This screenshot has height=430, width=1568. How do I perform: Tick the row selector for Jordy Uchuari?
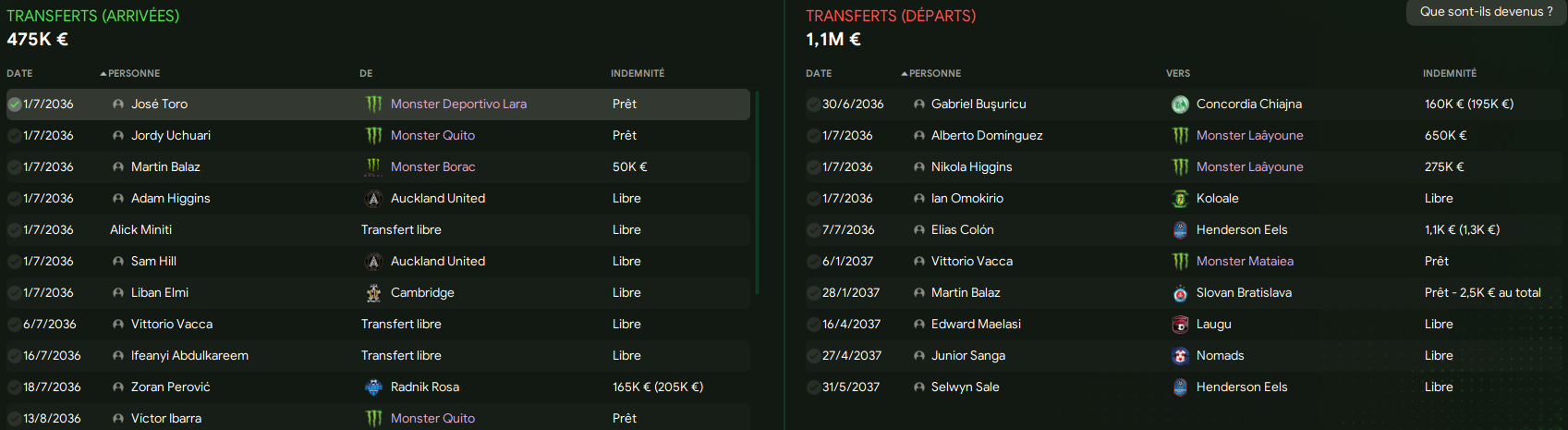(x=14, y=136)
